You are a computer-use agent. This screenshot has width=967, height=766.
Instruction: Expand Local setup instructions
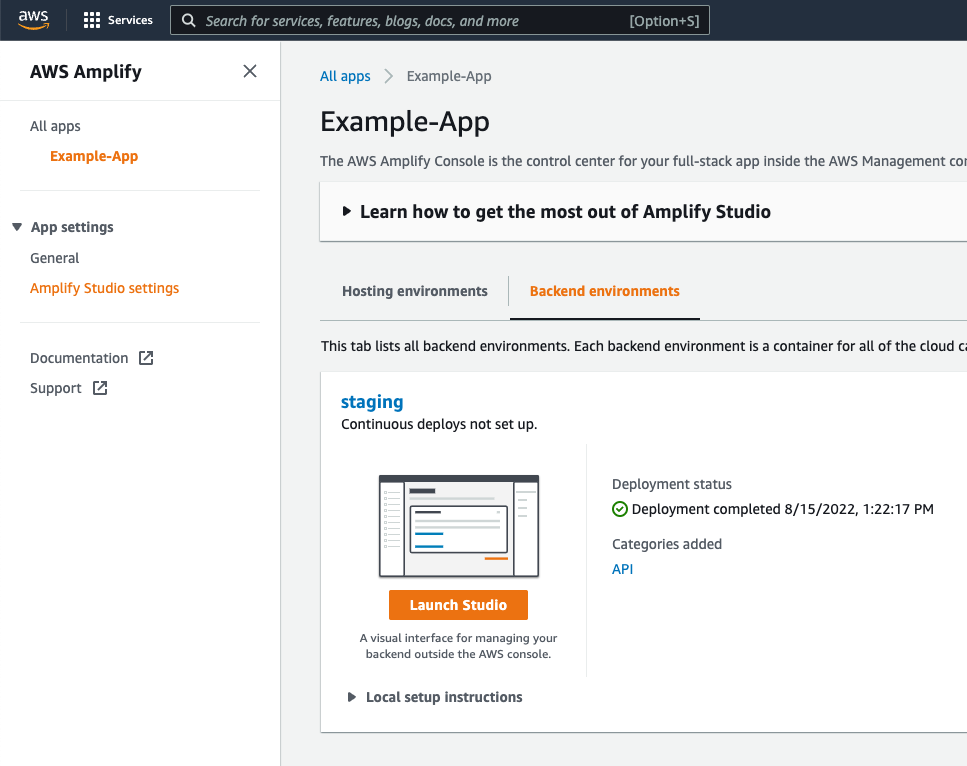[351, 697]
